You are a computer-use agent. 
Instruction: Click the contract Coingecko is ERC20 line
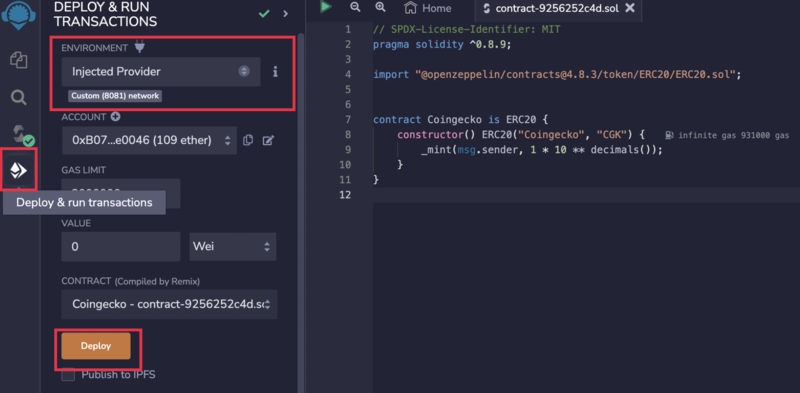[460, 120]
